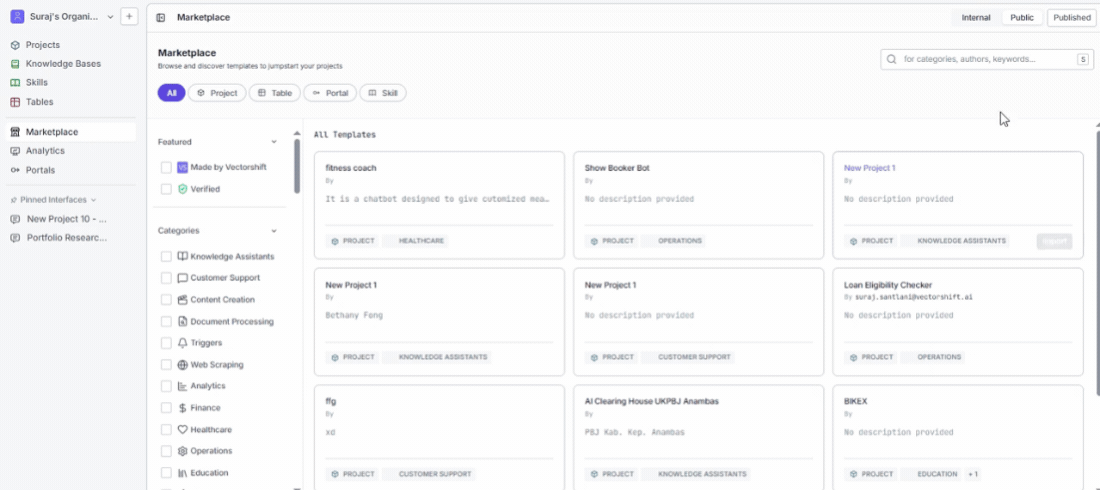
Task: Open Projects in the sidebar
Action: pos(43,45)
